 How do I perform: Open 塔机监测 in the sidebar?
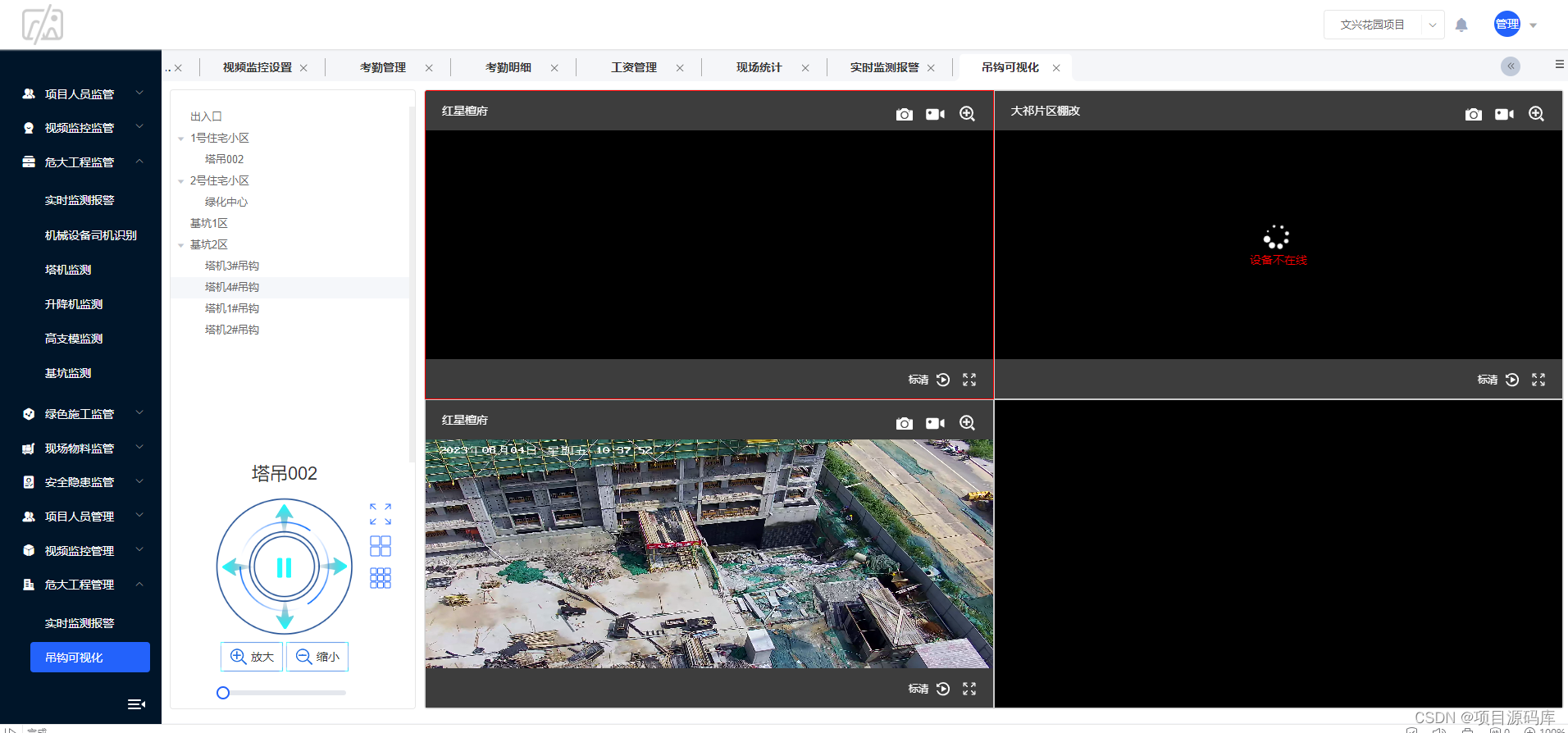pos(68,269)
